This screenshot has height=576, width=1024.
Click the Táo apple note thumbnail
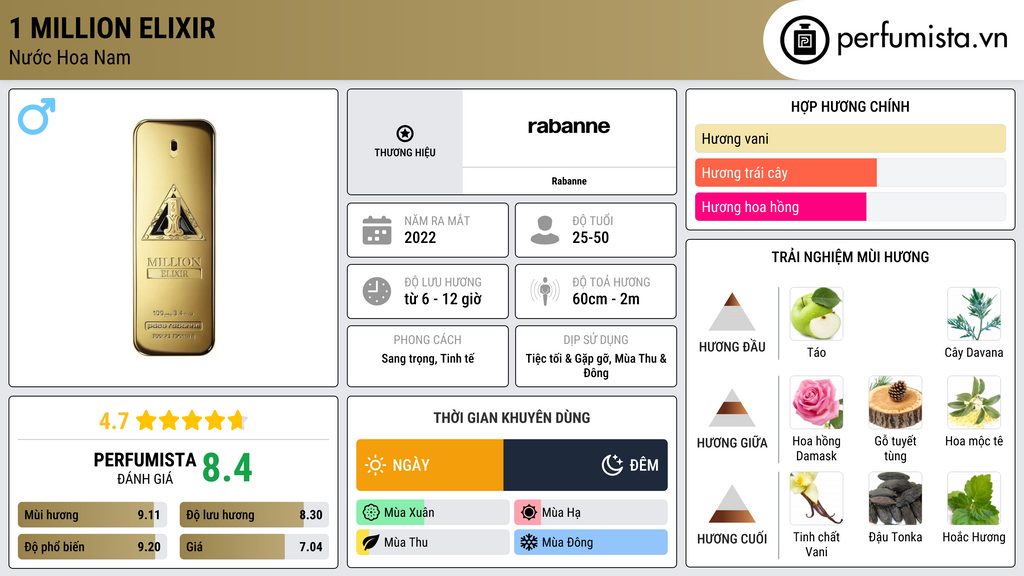[816, 314]
